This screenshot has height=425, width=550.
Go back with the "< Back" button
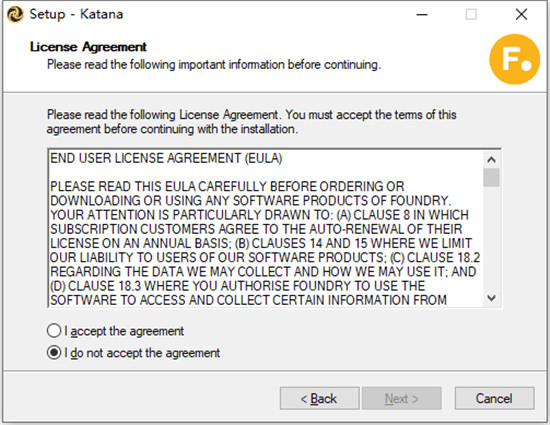coord(320,398)
